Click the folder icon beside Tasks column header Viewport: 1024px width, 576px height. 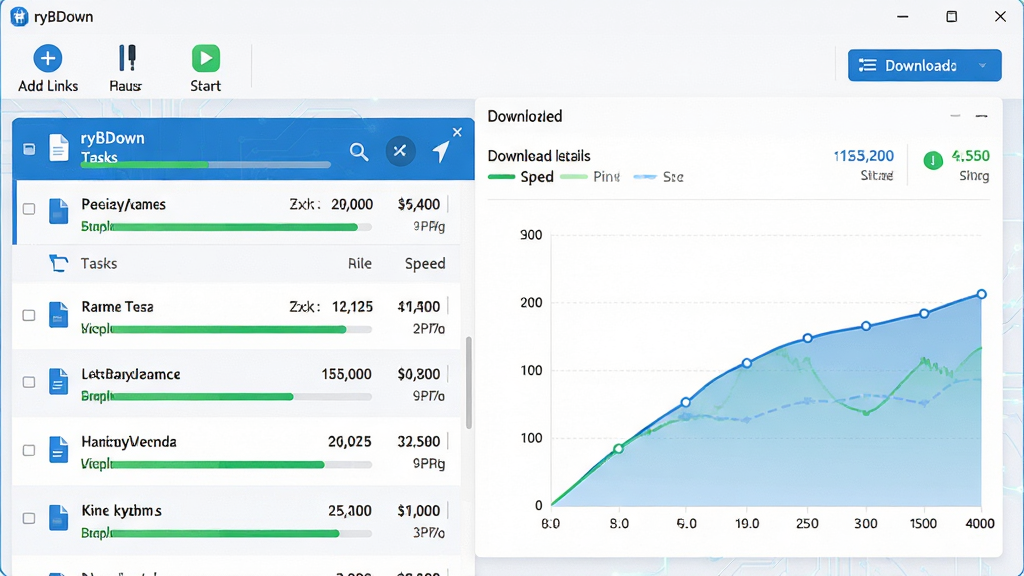click(x=59, y=263)
